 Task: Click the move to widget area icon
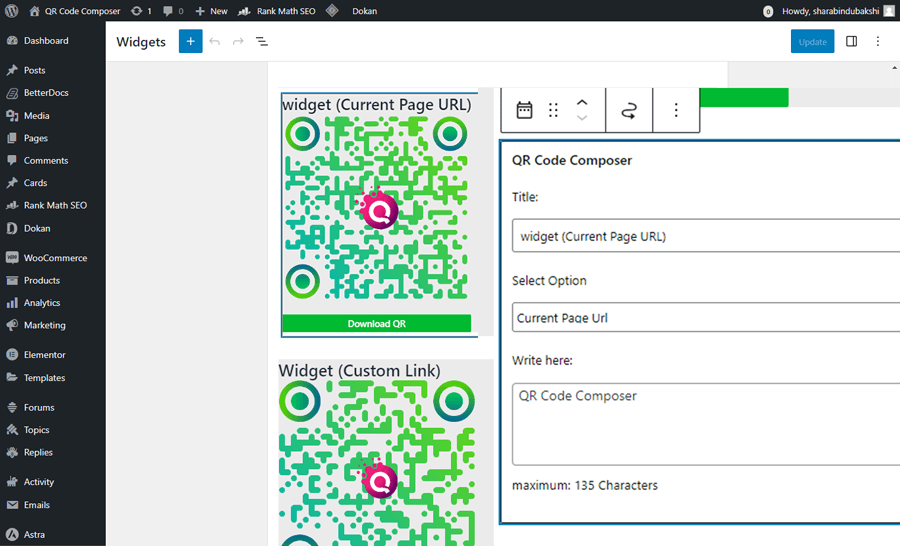pyautogui.click(x=628, y=110)
